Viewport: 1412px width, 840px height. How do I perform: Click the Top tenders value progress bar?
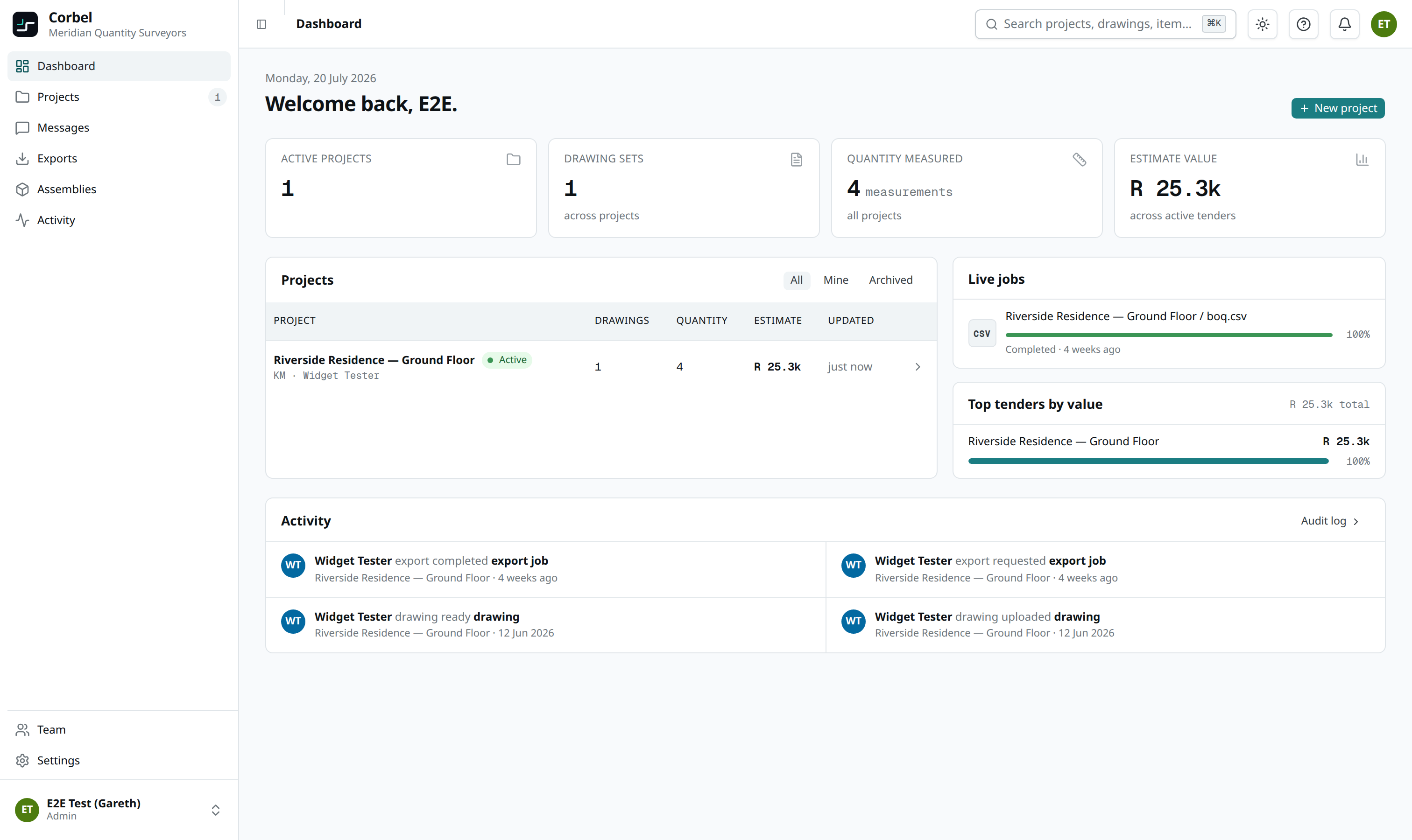pos(1148,462)
